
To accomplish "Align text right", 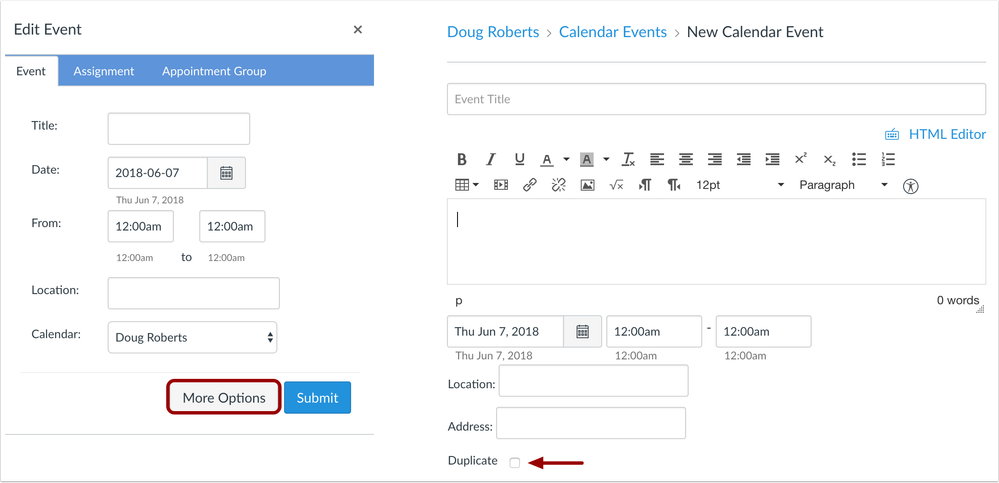I will click(x=715, y=159).
